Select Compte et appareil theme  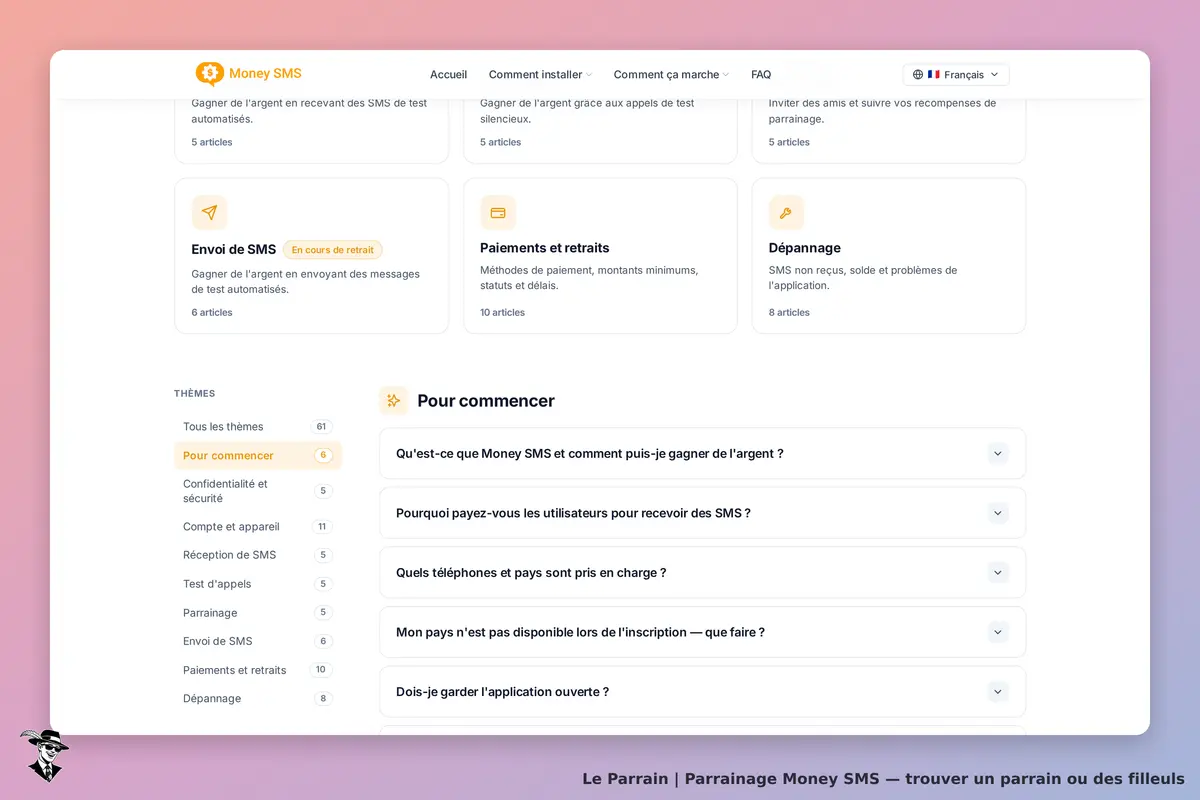258,527
